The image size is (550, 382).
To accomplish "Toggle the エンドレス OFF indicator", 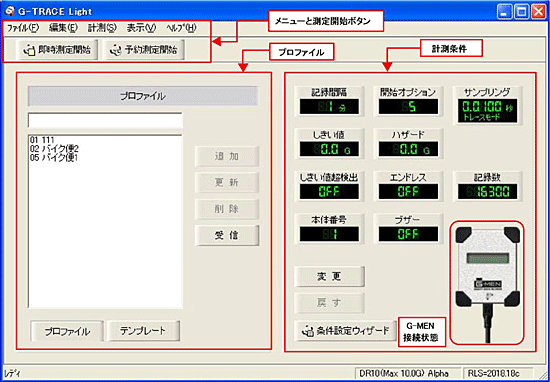I will [x=408, y=192].
